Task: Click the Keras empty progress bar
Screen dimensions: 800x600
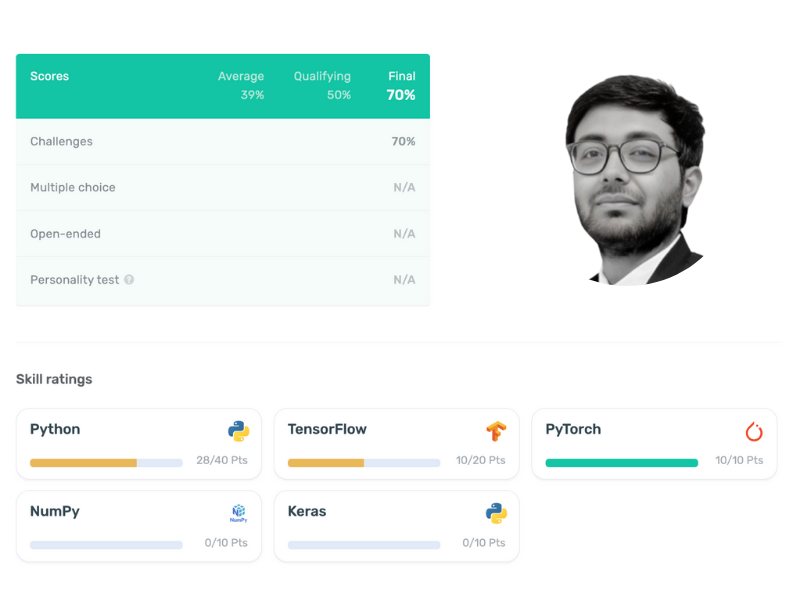Action: 364,545
